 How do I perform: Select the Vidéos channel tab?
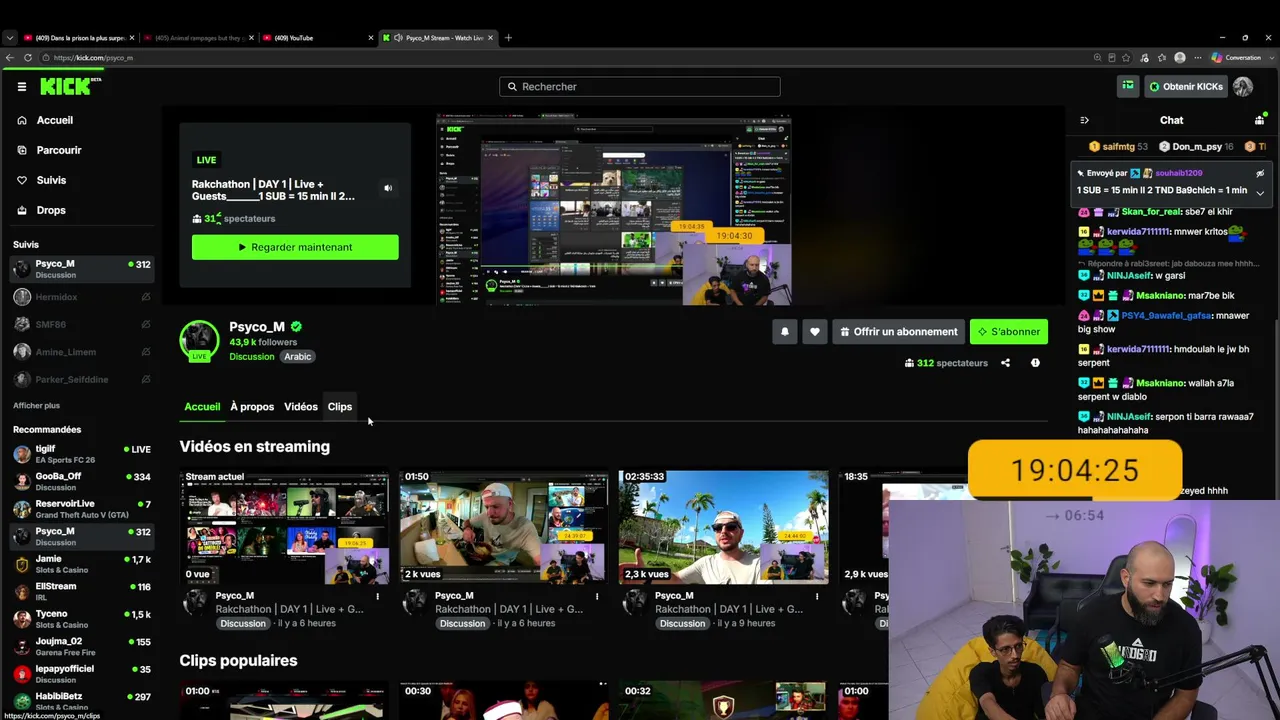pos(301,407)
